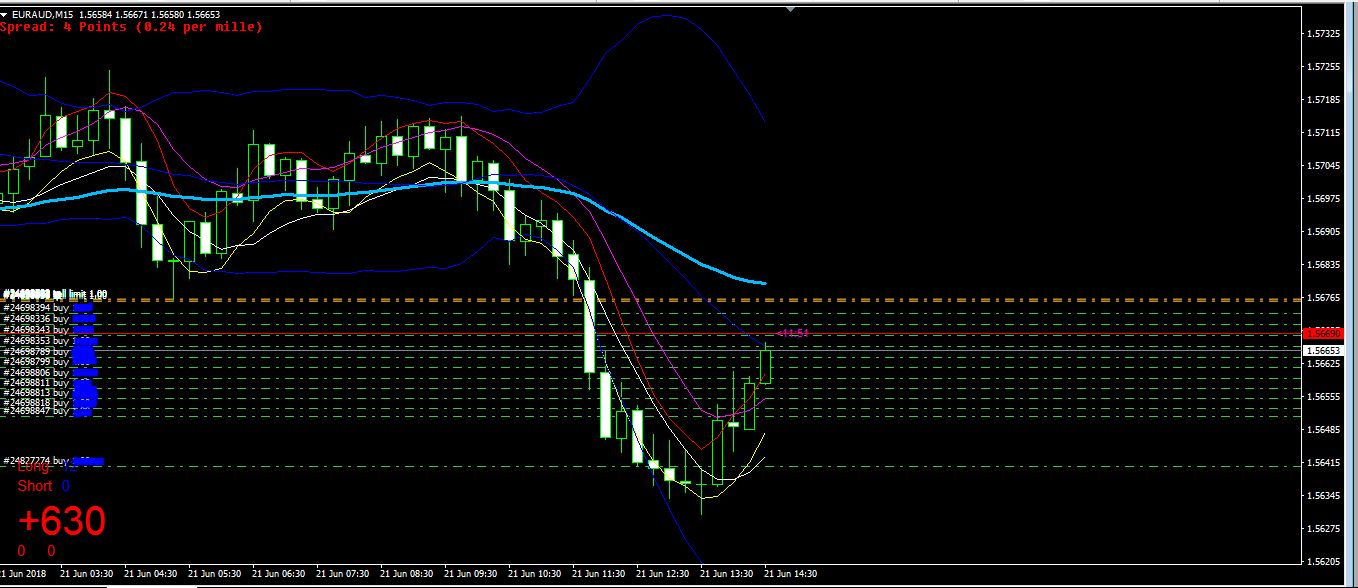Image resolution: width=1358 pixels, height=588 pixels.
Task: Select buy order #24698394 label
Action: [36, 308]
